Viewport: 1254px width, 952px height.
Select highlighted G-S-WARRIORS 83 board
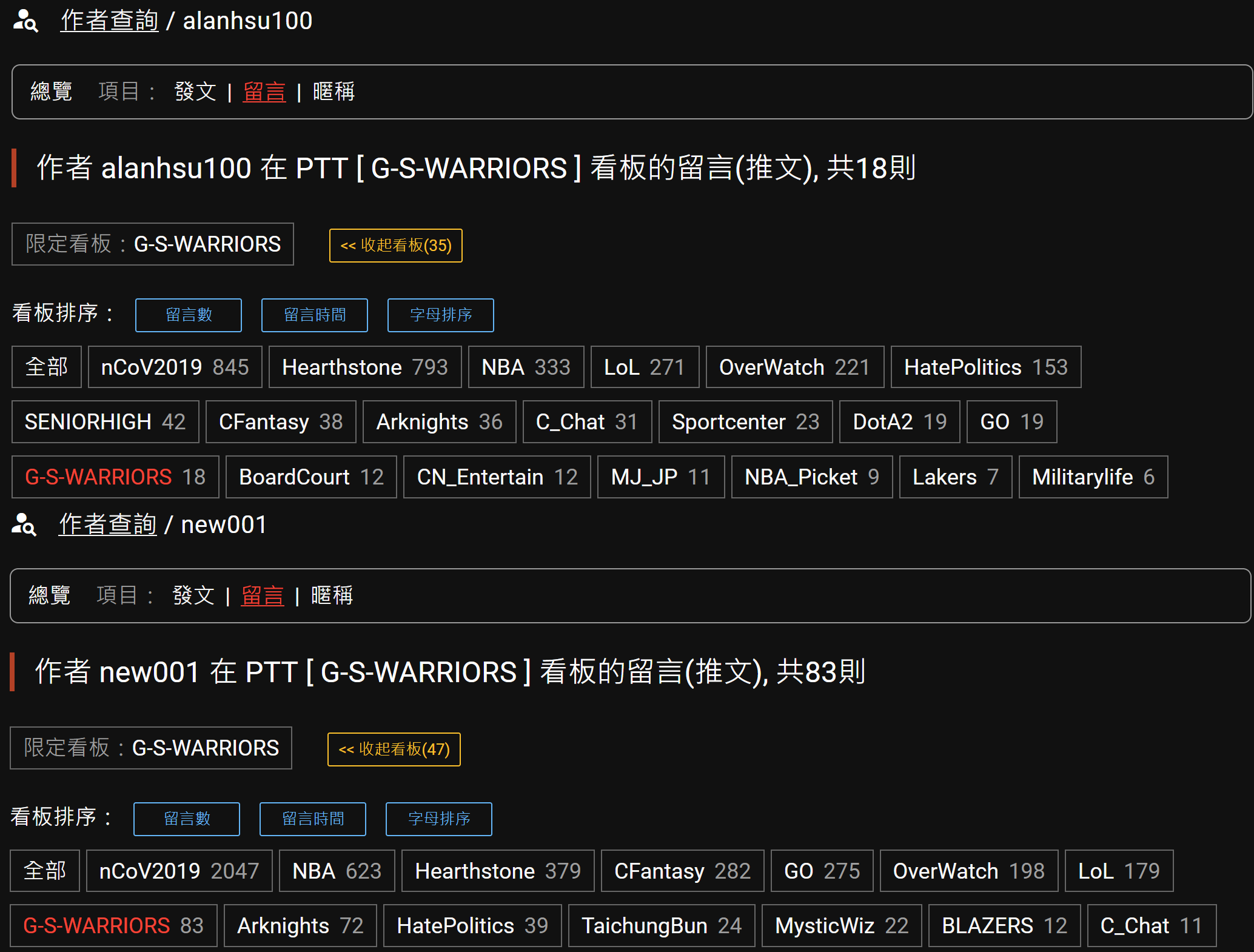[113, 925]
